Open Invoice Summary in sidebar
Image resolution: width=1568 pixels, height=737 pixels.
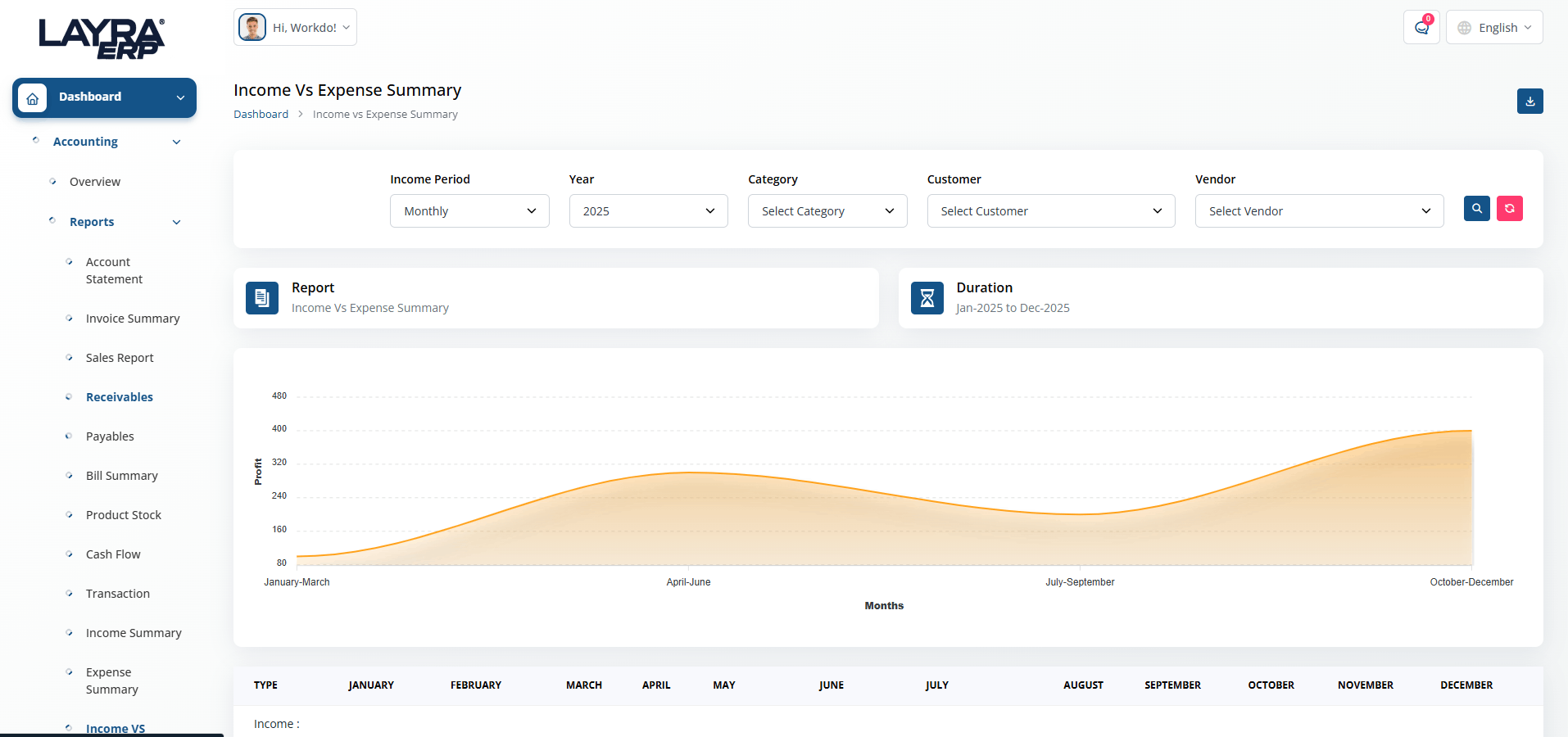point(133,319)
